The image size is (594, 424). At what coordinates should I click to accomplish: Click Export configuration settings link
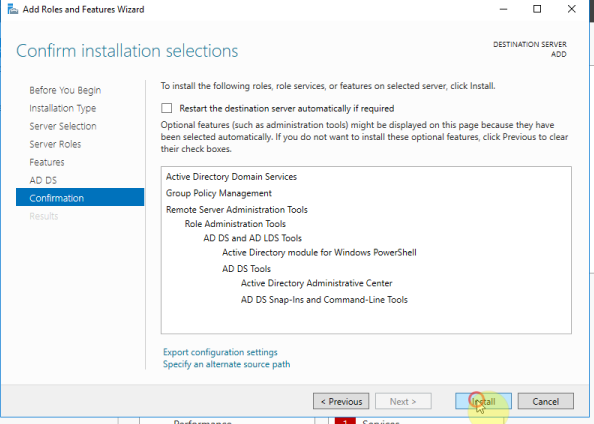[x=220, y=352]
